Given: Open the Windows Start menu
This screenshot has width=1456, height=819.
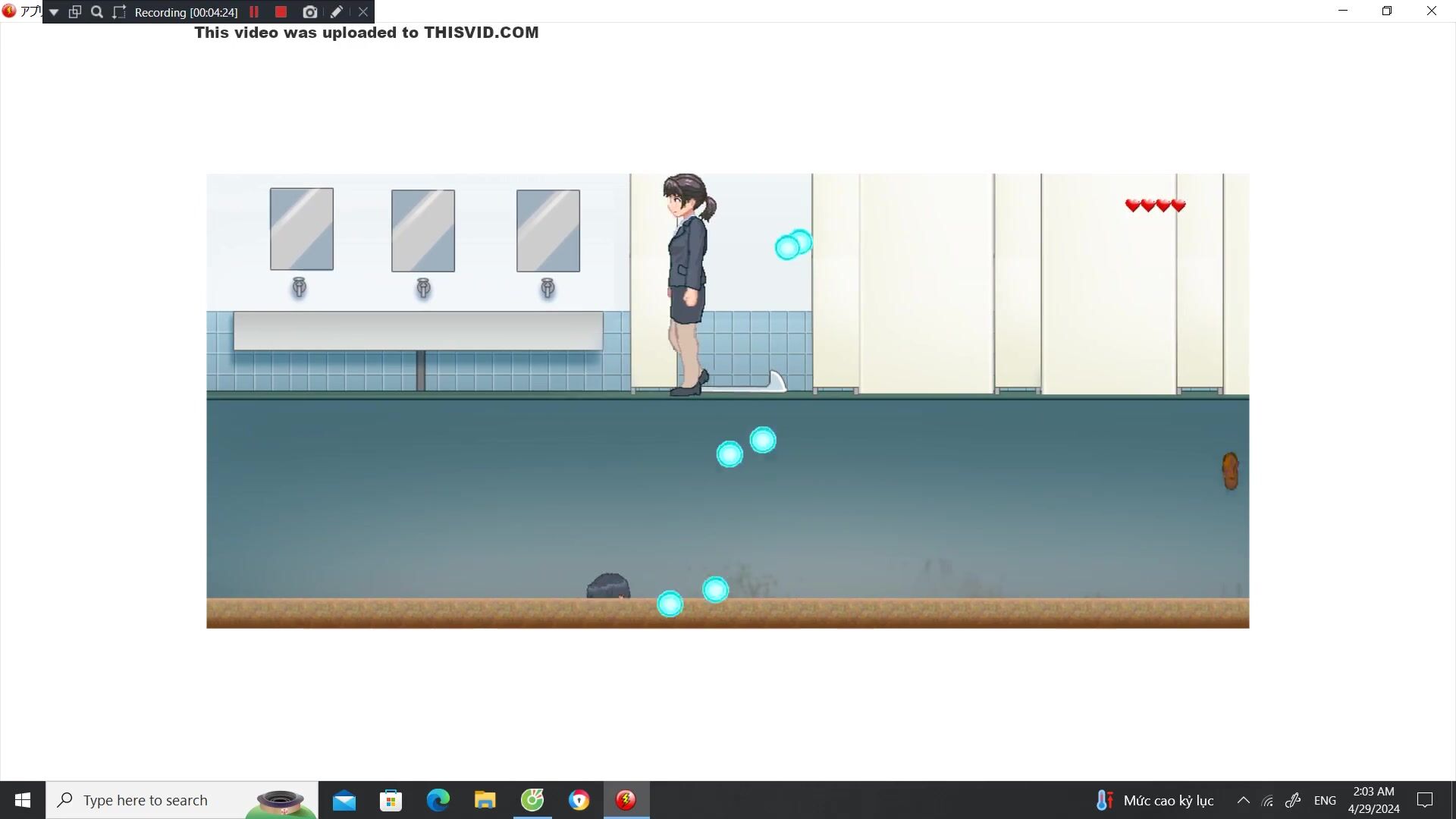Looking at the screenshot, I should pyautogui.click(x=23, y=800).
